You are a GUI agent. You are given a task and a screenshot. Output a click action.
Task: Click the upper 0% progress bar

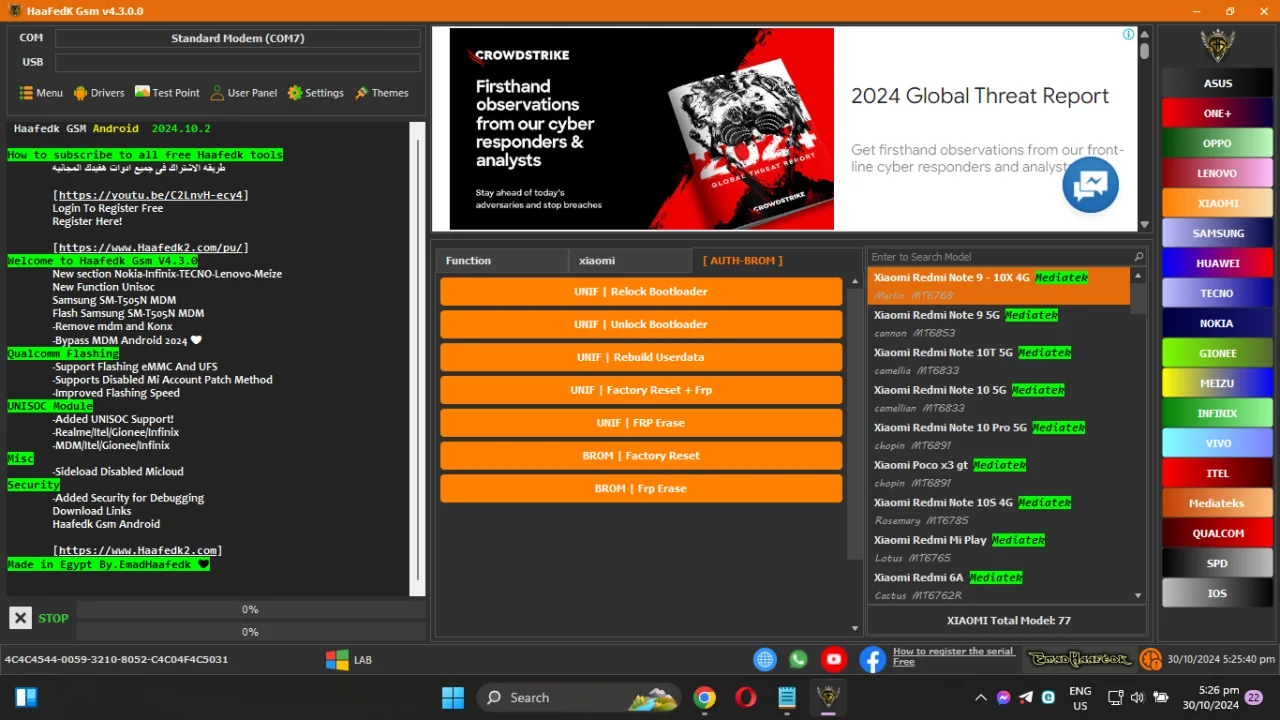[x=250, y=609]
